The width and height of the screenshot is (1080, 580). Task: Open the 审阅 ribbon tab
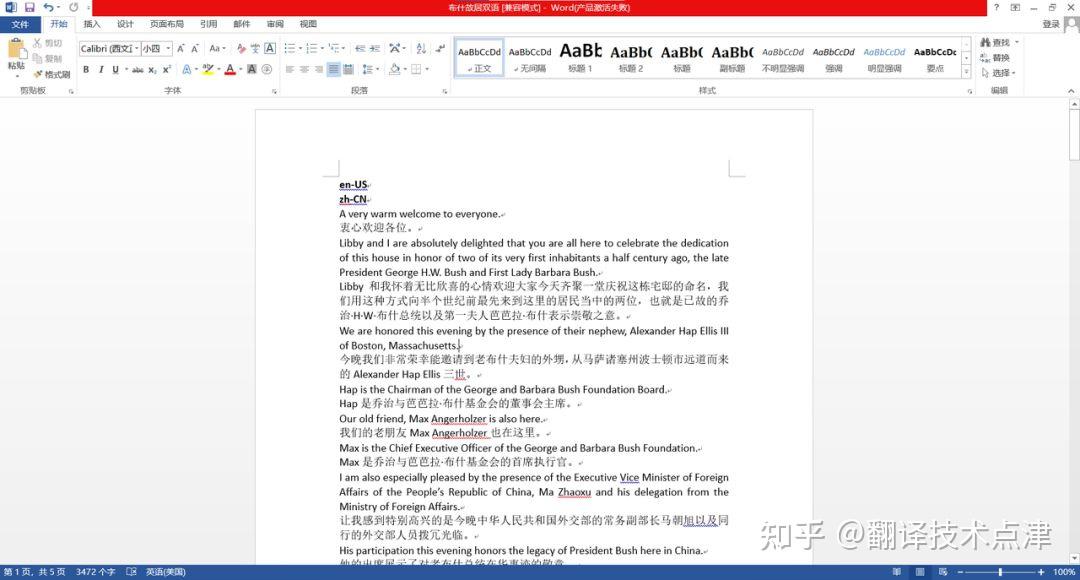coord(274,24)
